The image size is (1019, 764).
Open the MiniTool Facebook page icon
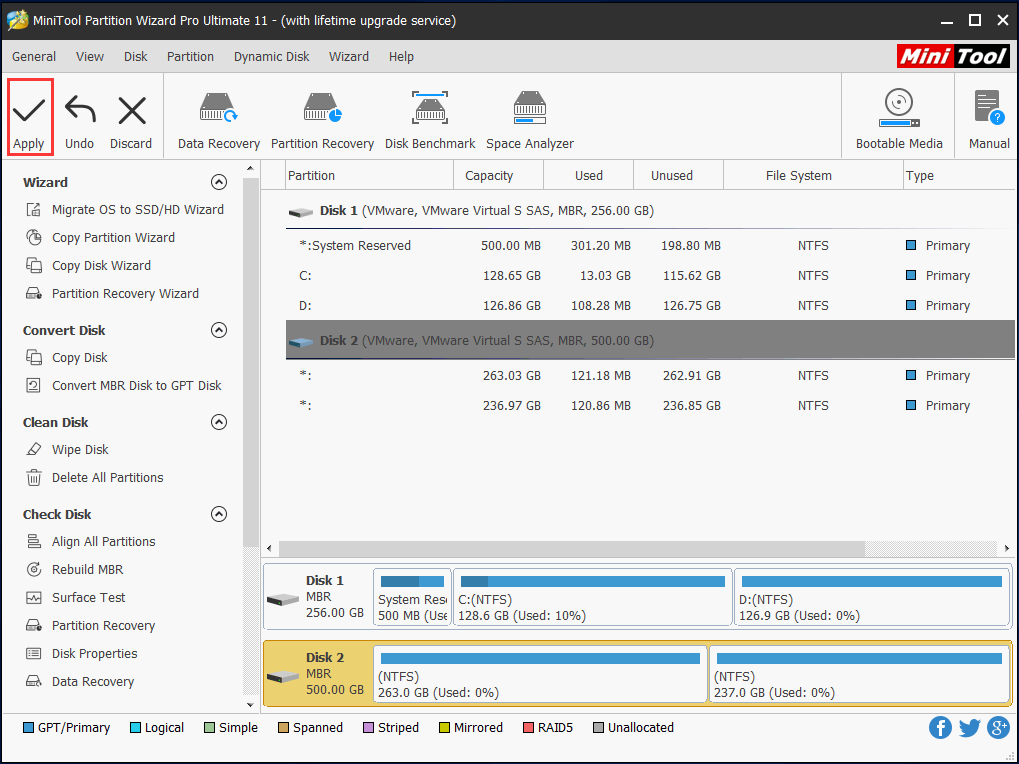click(x=940, y=728)
